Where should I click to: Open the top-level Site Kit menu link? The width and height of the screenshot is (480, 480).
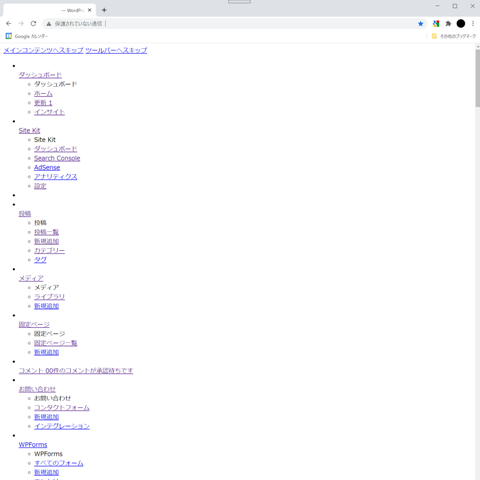(29, 130)
